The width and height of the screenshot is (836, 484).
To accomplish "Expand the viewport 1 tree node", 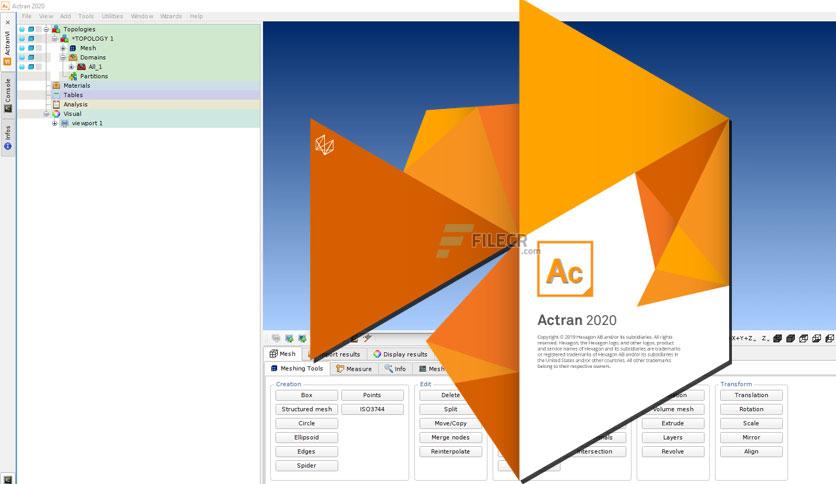I will (x=54, y=123).
